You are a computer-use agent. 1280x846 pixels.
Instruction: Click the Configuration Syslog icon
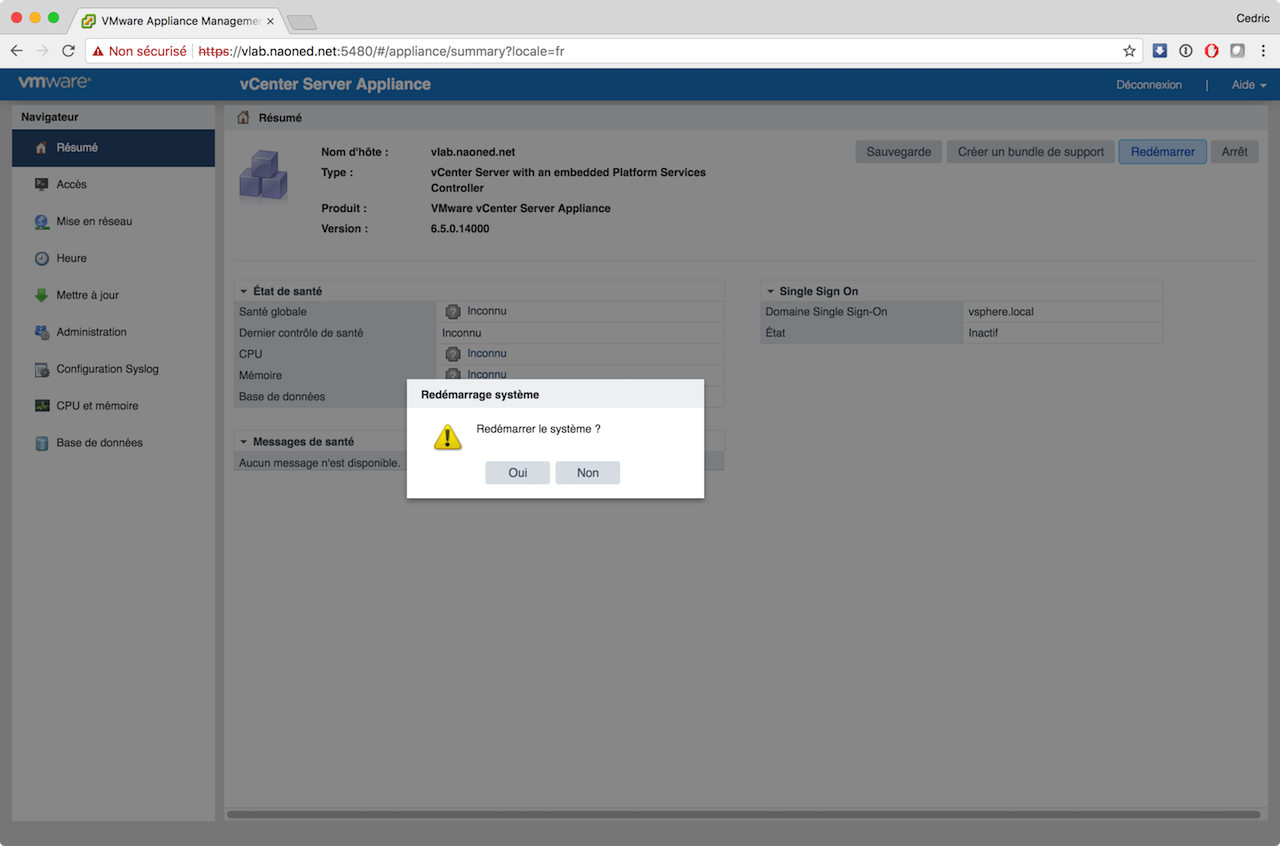41,370
